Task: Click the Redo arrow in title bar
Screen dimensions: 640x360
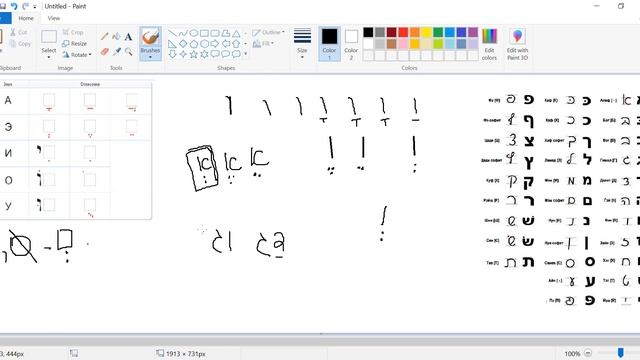Action: (25, 6)
